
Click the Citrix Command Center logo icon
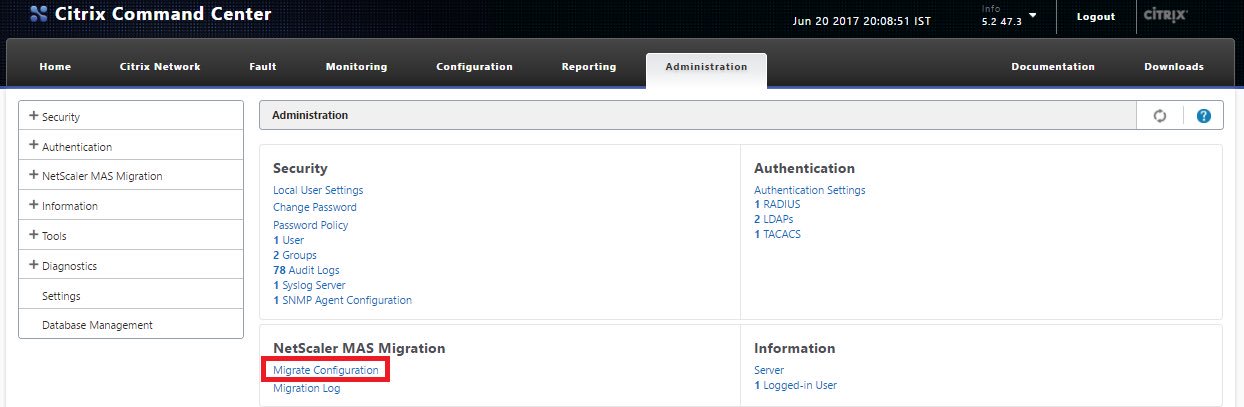(38, 16)
